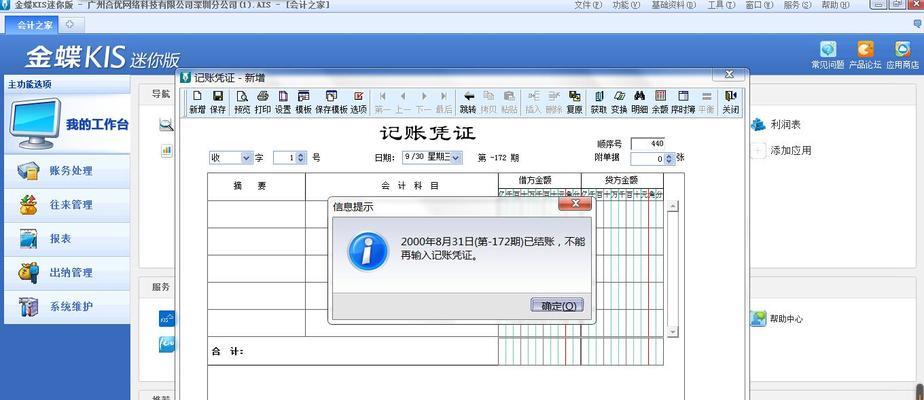
Task: Click the 模板 template icon
Action: point(303,102)
